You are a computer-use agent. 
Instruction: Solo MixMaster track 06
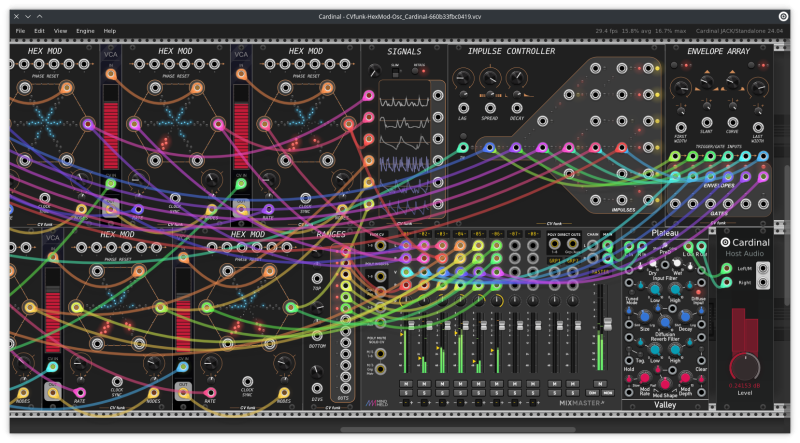[496, 392]
